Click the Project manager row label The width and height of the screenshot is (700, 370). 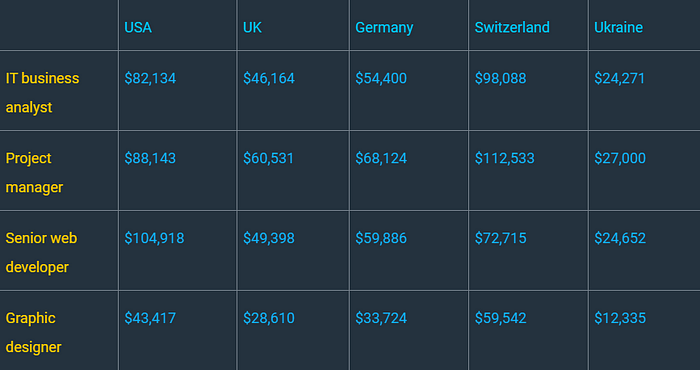tap(34, 173)
